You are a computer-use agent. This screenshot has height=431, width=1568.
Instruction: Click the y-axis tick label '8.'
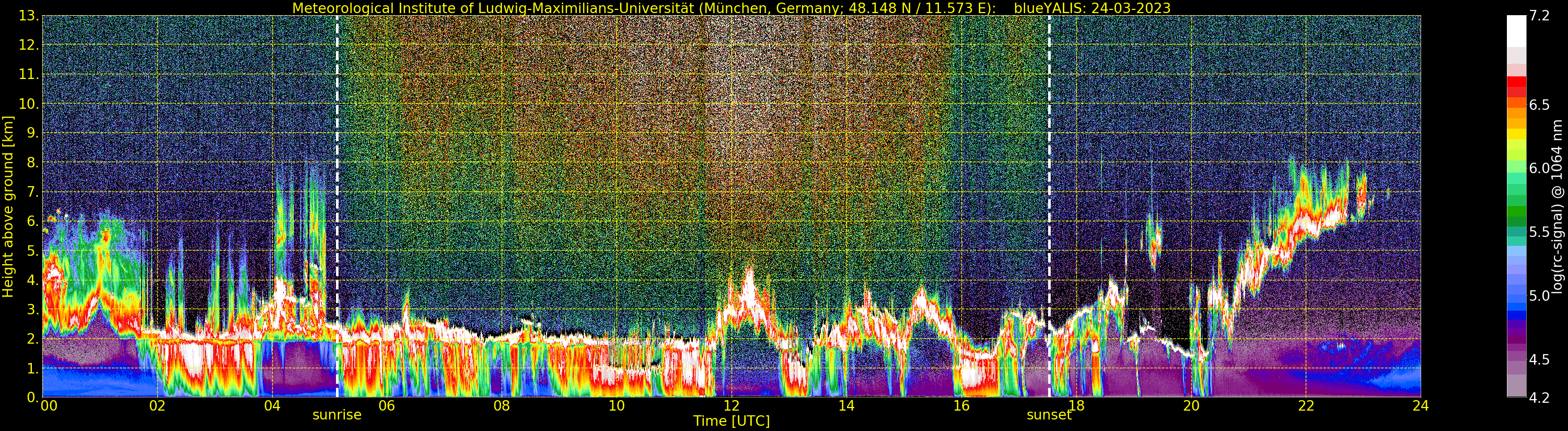click(x=33, y=162)
